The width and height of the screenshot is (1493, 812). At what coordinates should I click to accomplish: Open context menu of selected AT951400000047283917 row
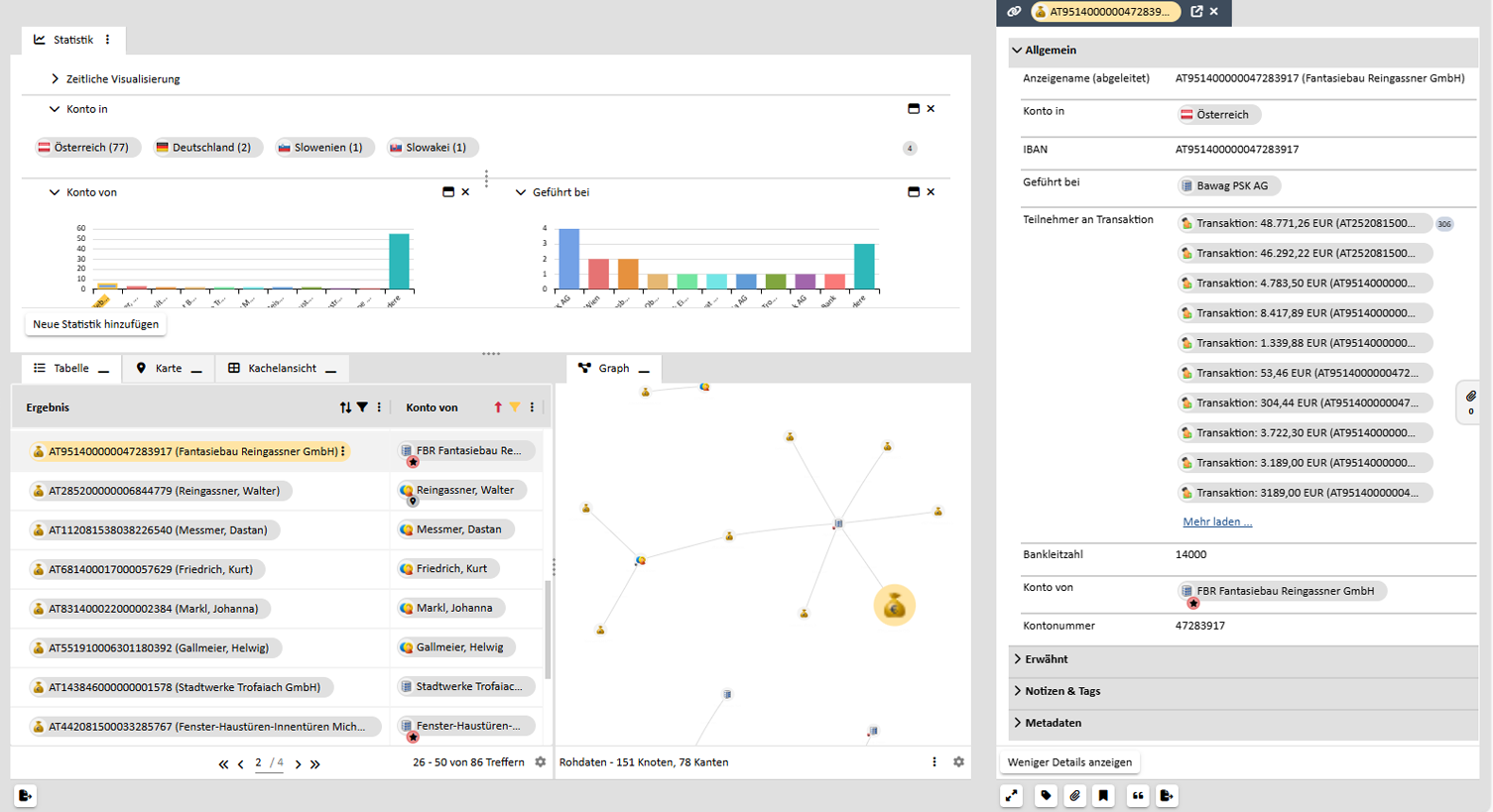tap(343, 451)
